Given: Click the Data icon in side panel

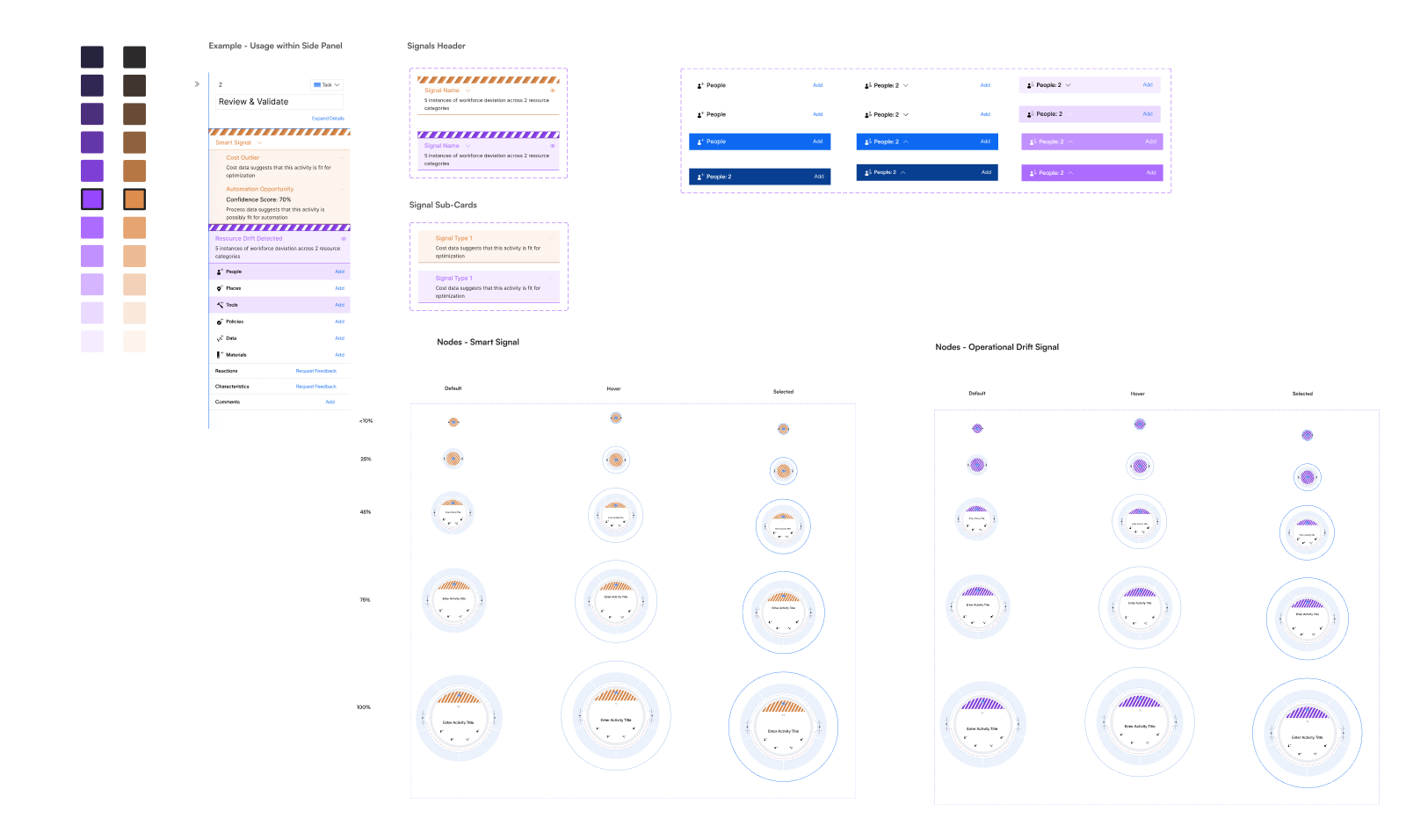Looking at the screenshot, I should 220,338.
